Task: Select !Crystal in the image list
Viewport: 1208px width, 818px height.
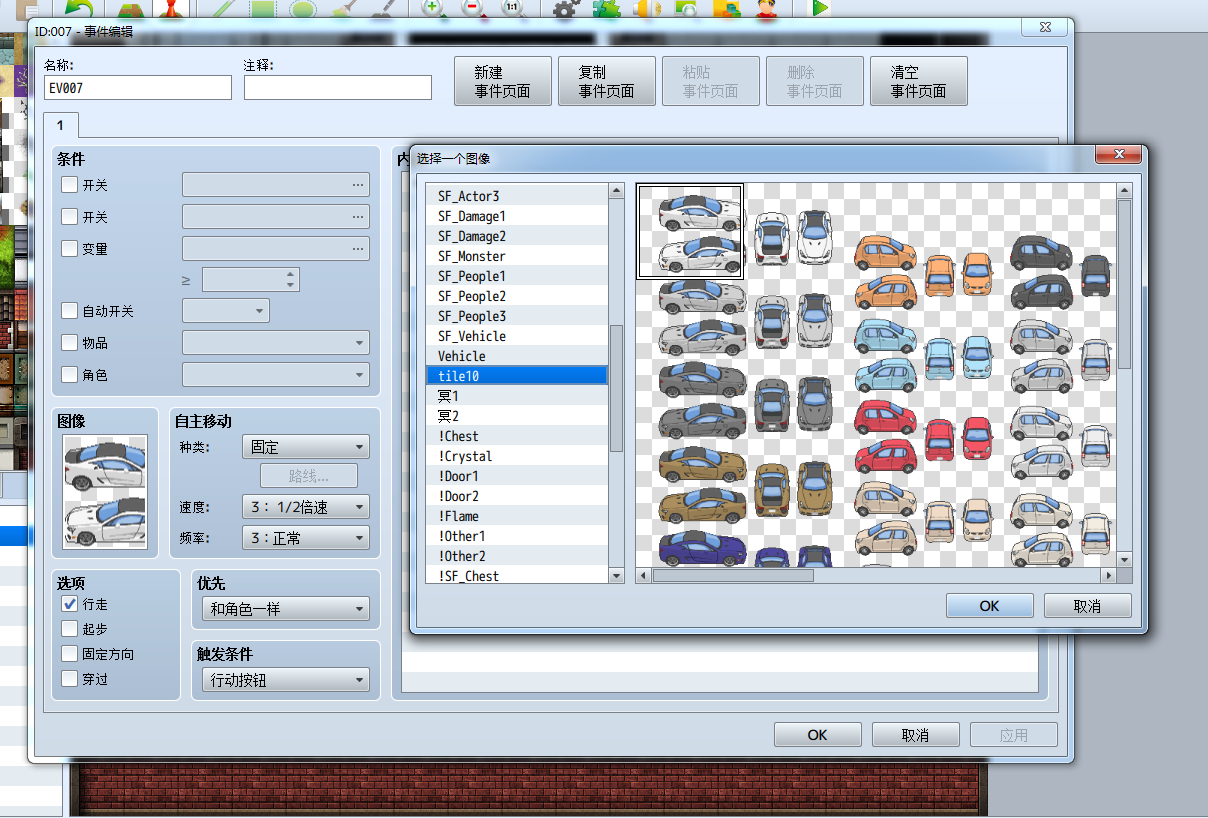Action: (517, 456)
